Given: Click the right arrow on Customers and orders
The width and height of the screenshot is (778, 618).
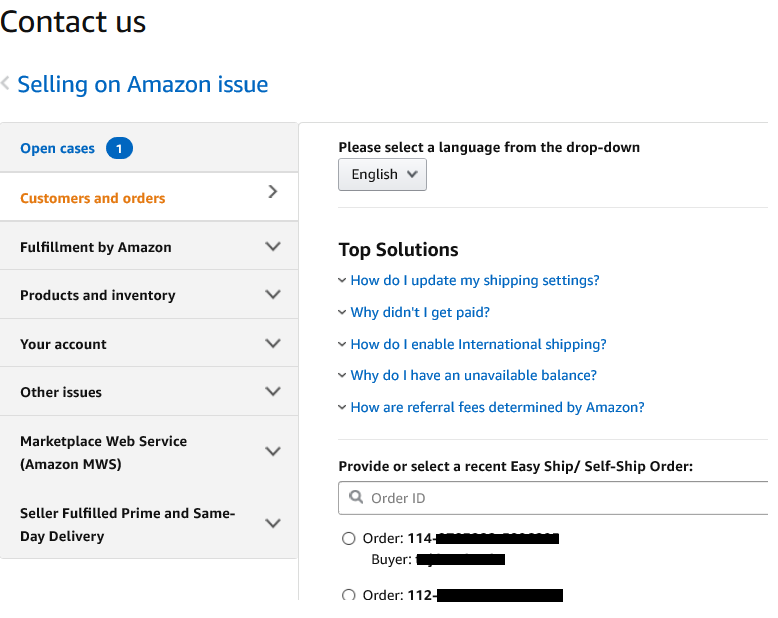Looking at the screenshot, I should click(x=273, y=192).
